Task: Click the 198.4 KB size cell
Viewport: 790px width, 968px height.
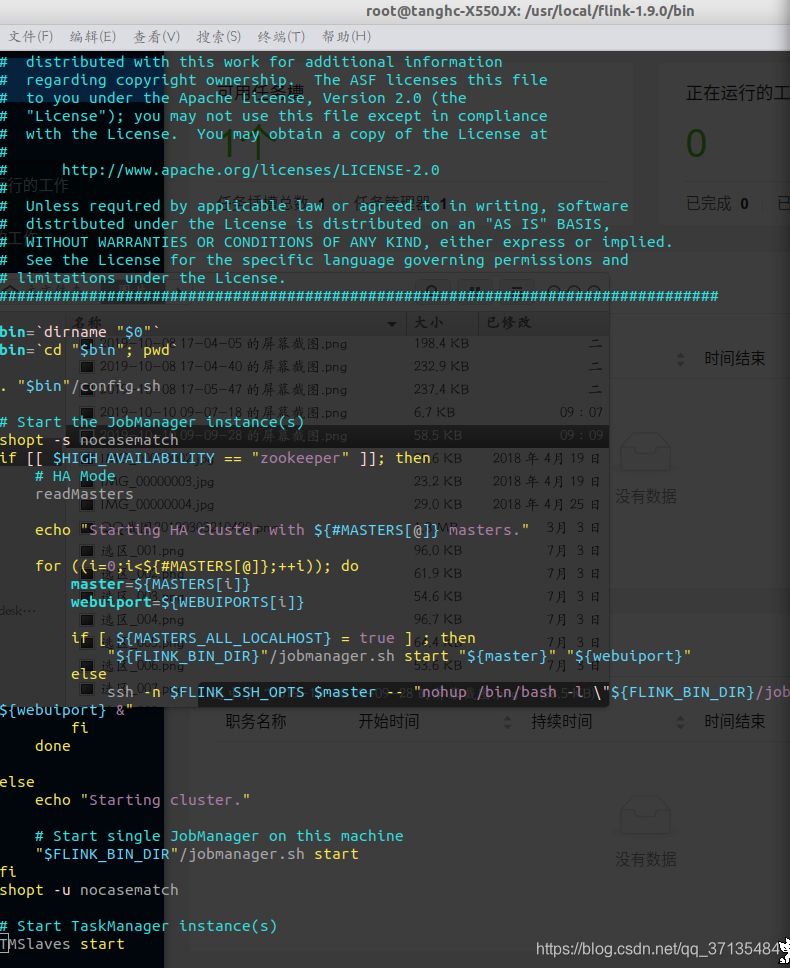Action: tap(442, 343)
